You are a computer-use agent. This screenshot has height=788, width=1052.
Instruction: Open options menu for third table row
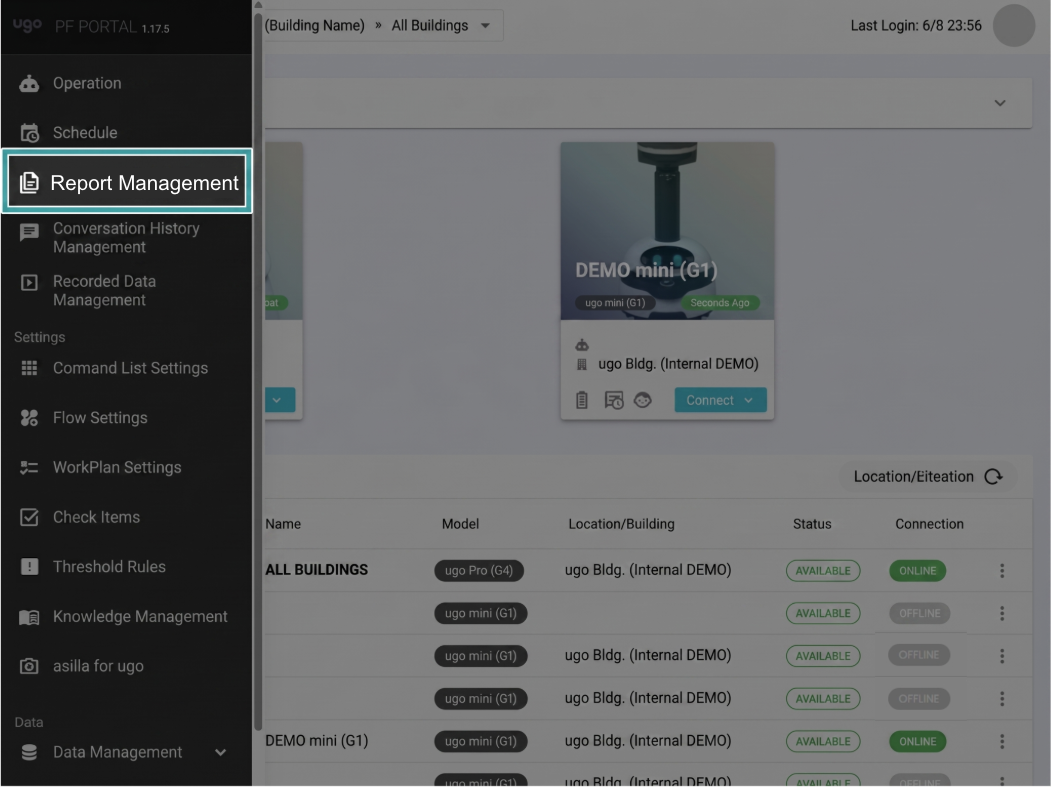tap(1002, 656)
